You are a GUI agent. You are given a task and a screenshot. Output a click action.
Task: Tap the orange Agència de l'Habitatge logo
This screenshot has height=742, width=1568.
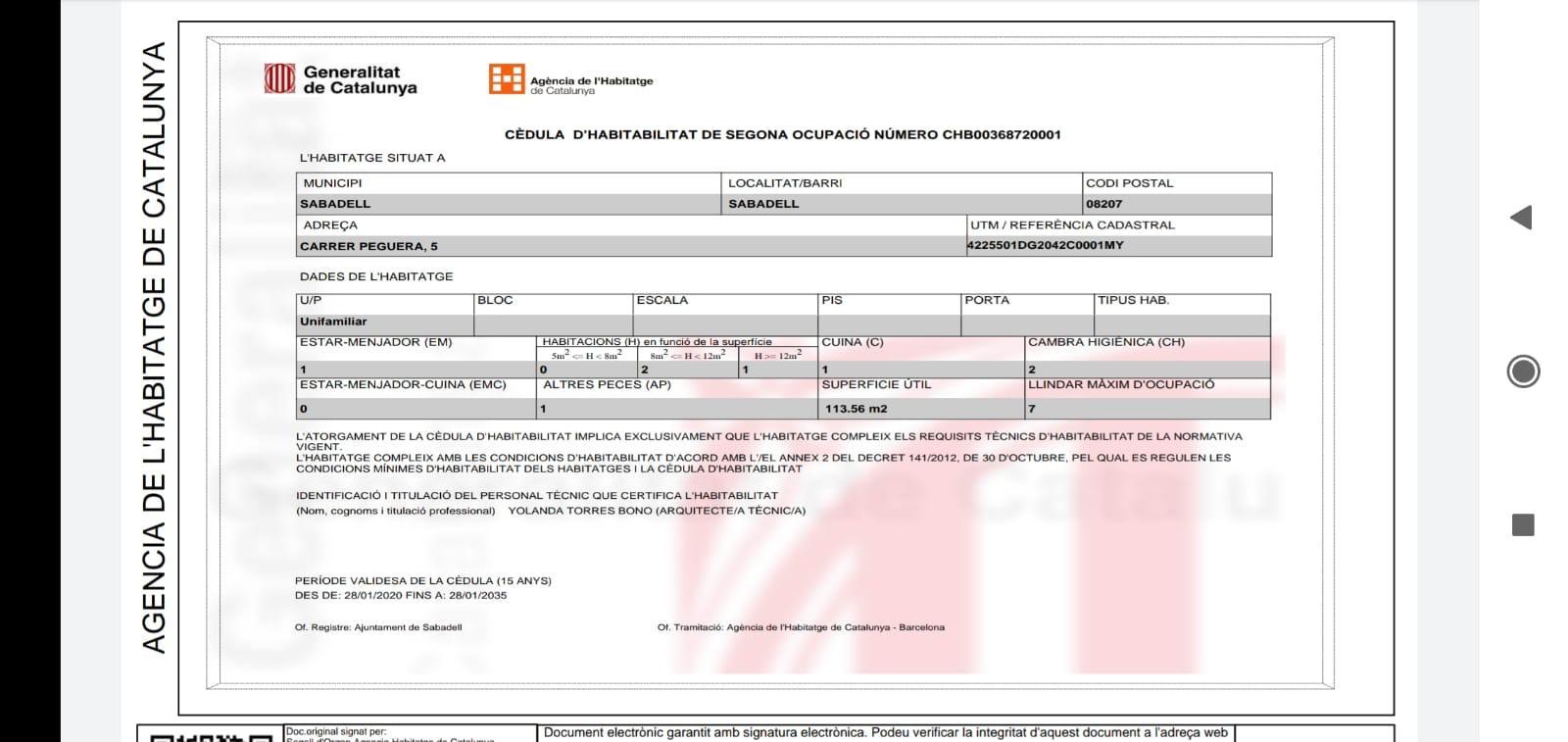pyautogui.click(x=507, y=79)
